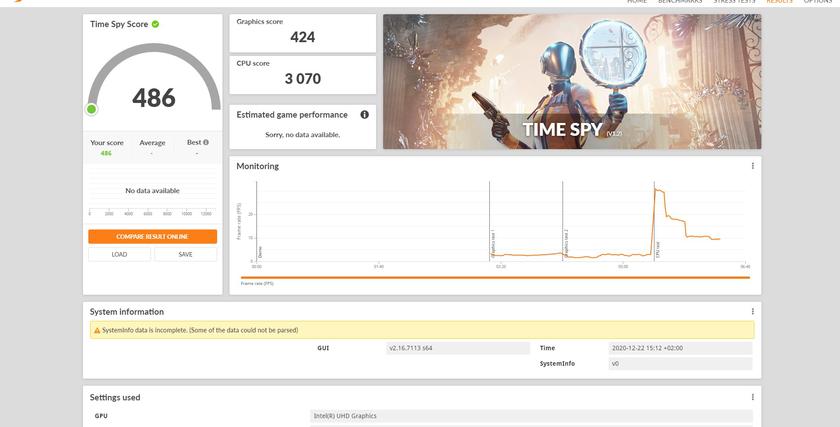Click the Time Spy banner image

(571, 81)
